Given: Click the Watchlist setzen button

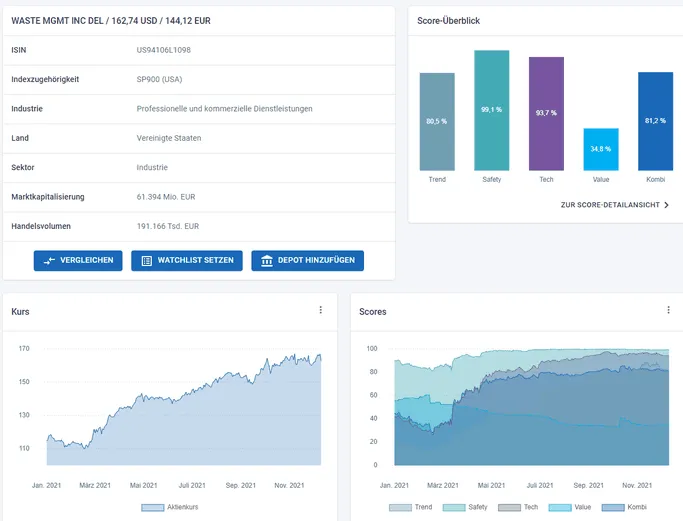Looking at the screenshot, I should [x=187, y=260].
